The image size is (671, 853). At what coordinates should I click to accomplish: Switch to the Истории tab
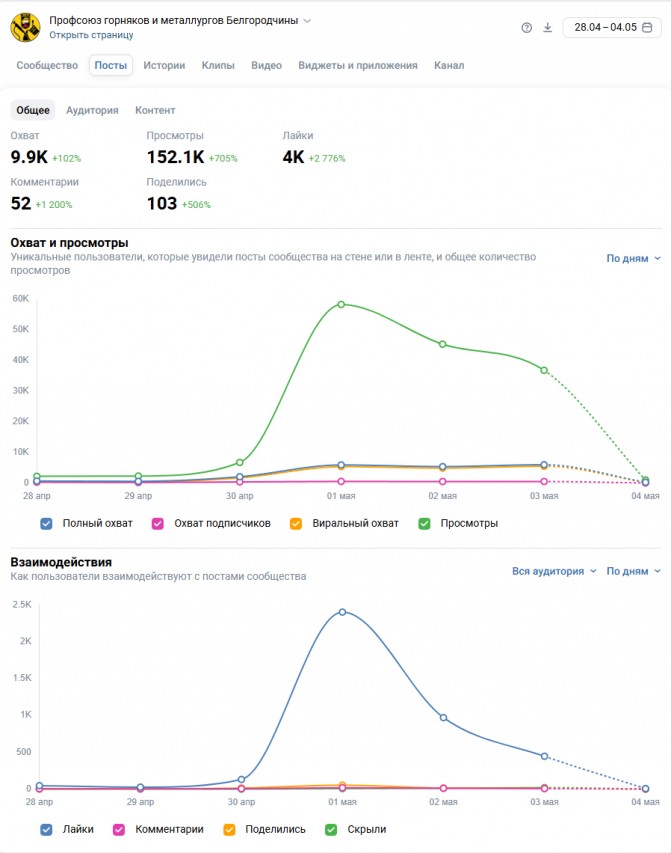pyautogui.click(x=164, y=65)
